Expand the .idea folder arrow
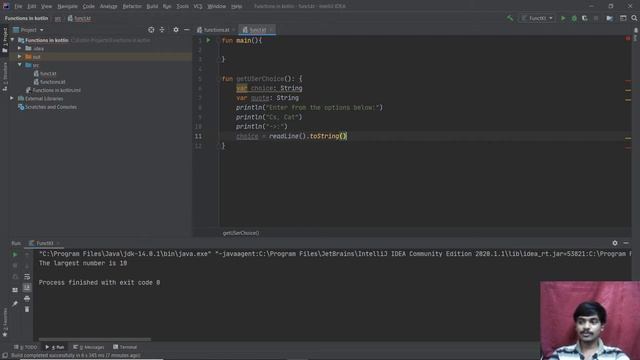 pyautogui.click(x=20, y=48)
